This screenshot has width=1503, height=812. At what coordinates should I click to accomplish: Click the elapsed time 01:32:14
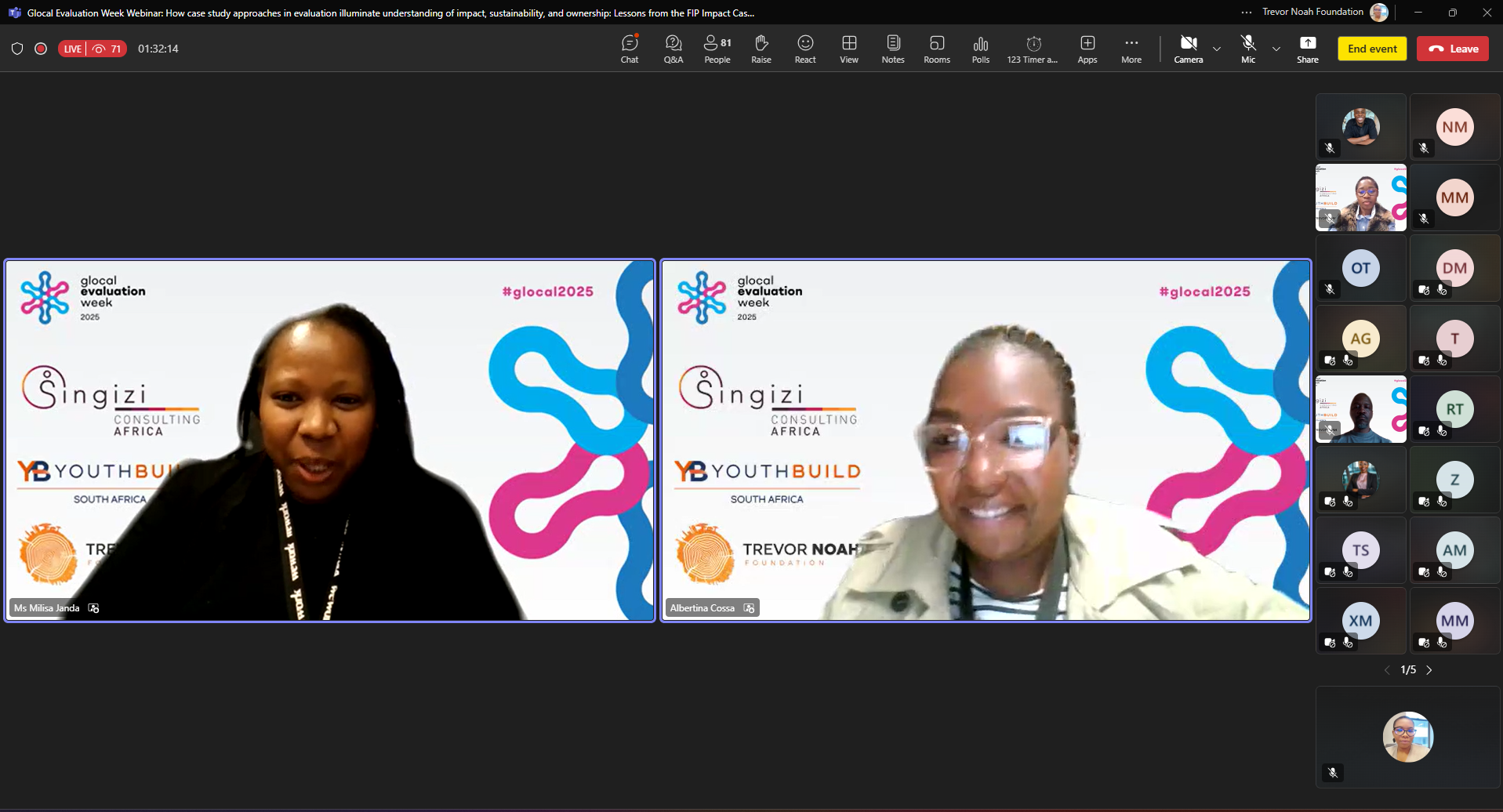point(158,49)
